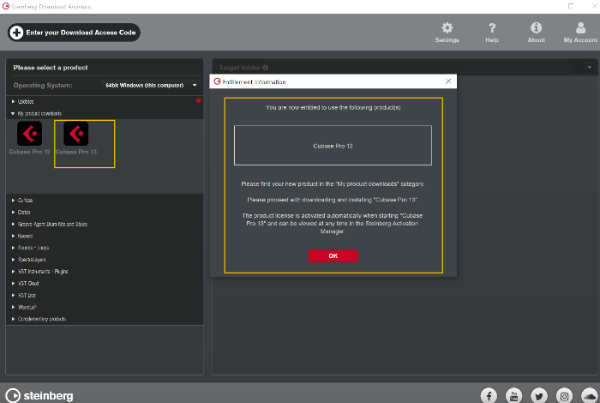Click the "Please select a product" heading
The height and width of the screenshot is (403, 600).
pyautogui.click(x=51, y=67)
